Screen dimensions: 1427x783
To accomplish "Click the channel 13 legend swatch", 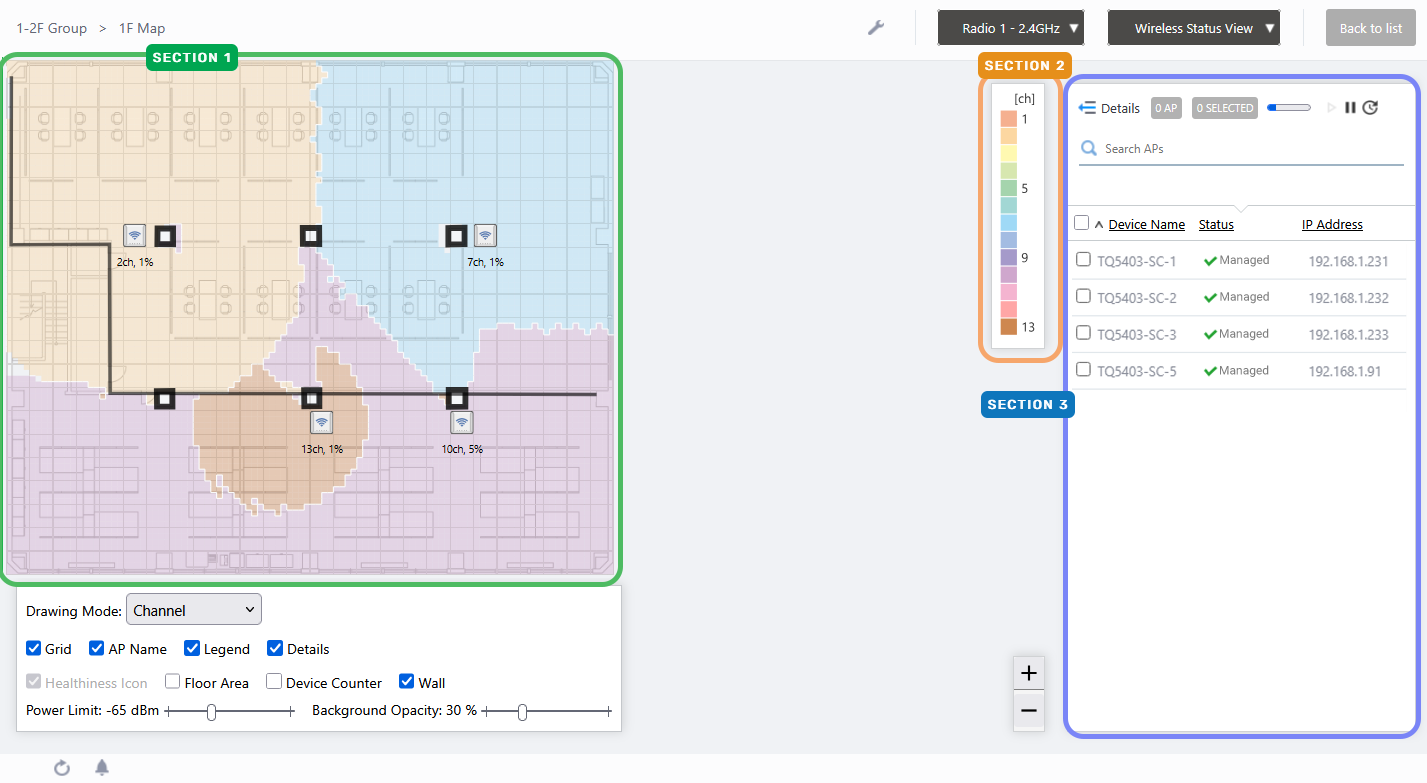I will pyautogui.click(x=1009, y=327).
